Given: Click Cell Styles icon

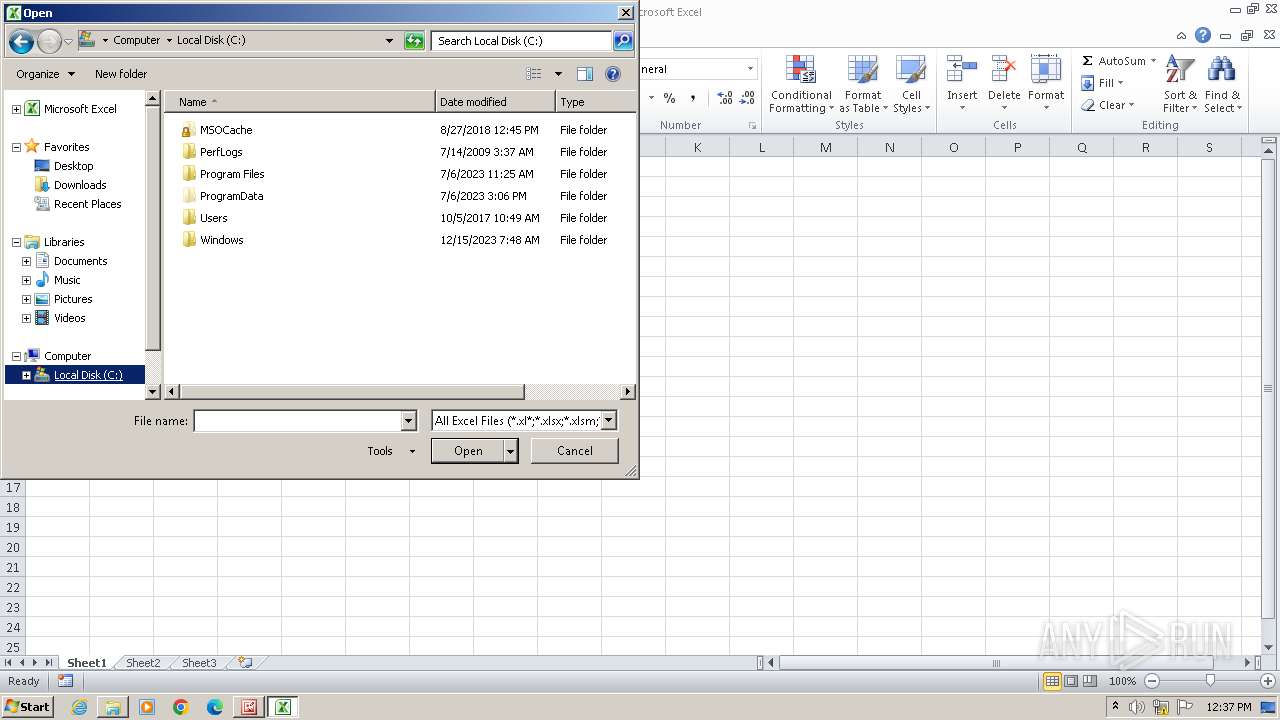Looking at the screenshot, I should (911, 84).
